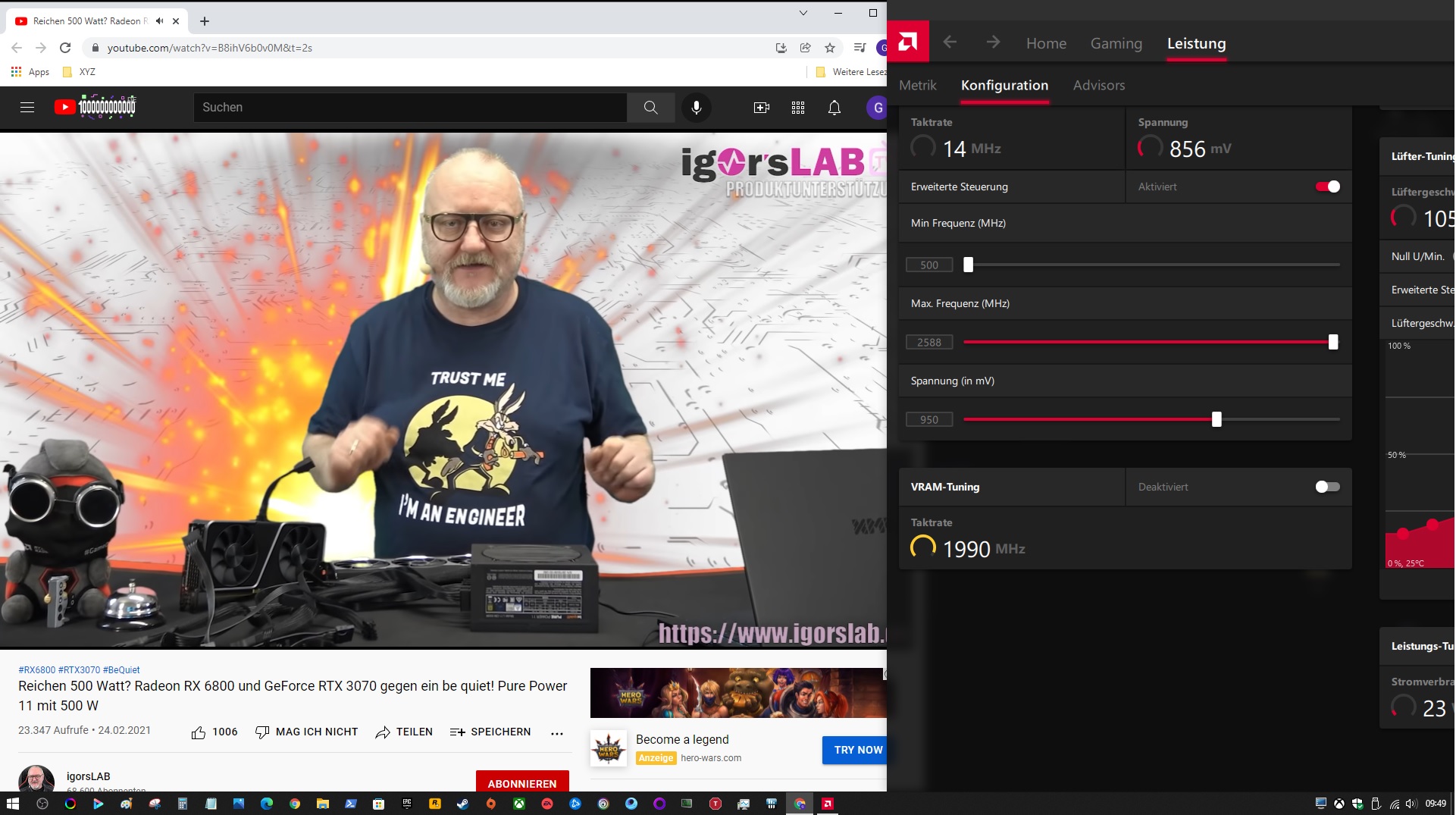Click the Spannung value field 950

click(x=929, y=419)
